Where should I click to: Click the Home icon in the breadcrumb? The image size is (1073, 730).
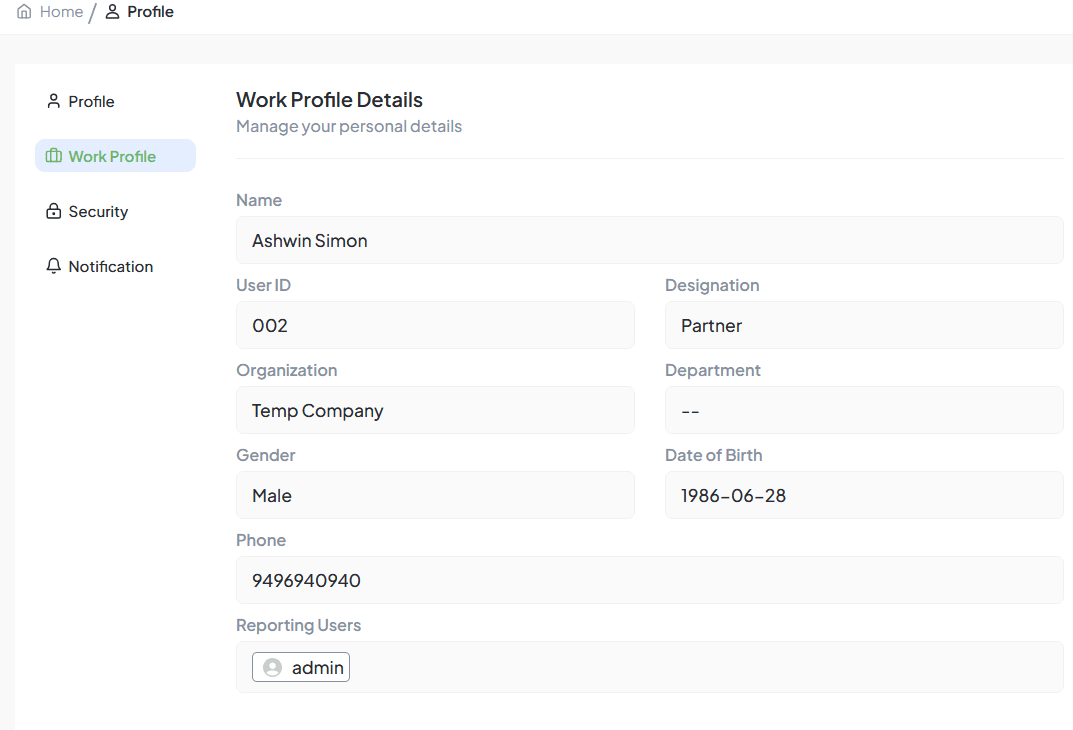(x=24, y=12)
